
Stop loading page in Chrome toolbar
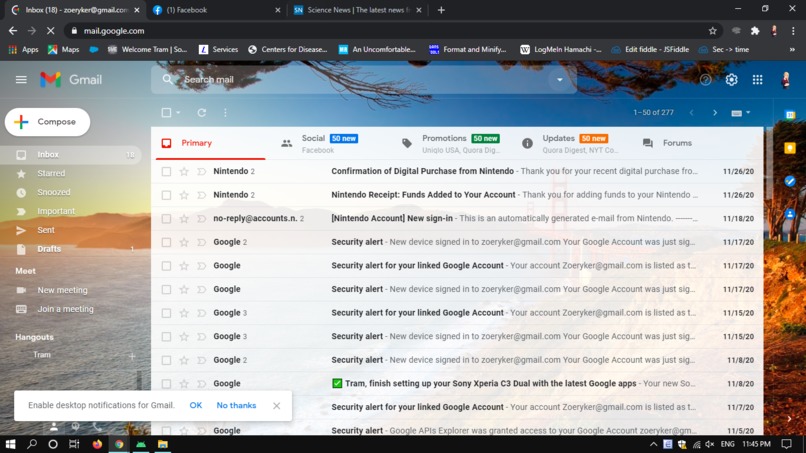50,31
